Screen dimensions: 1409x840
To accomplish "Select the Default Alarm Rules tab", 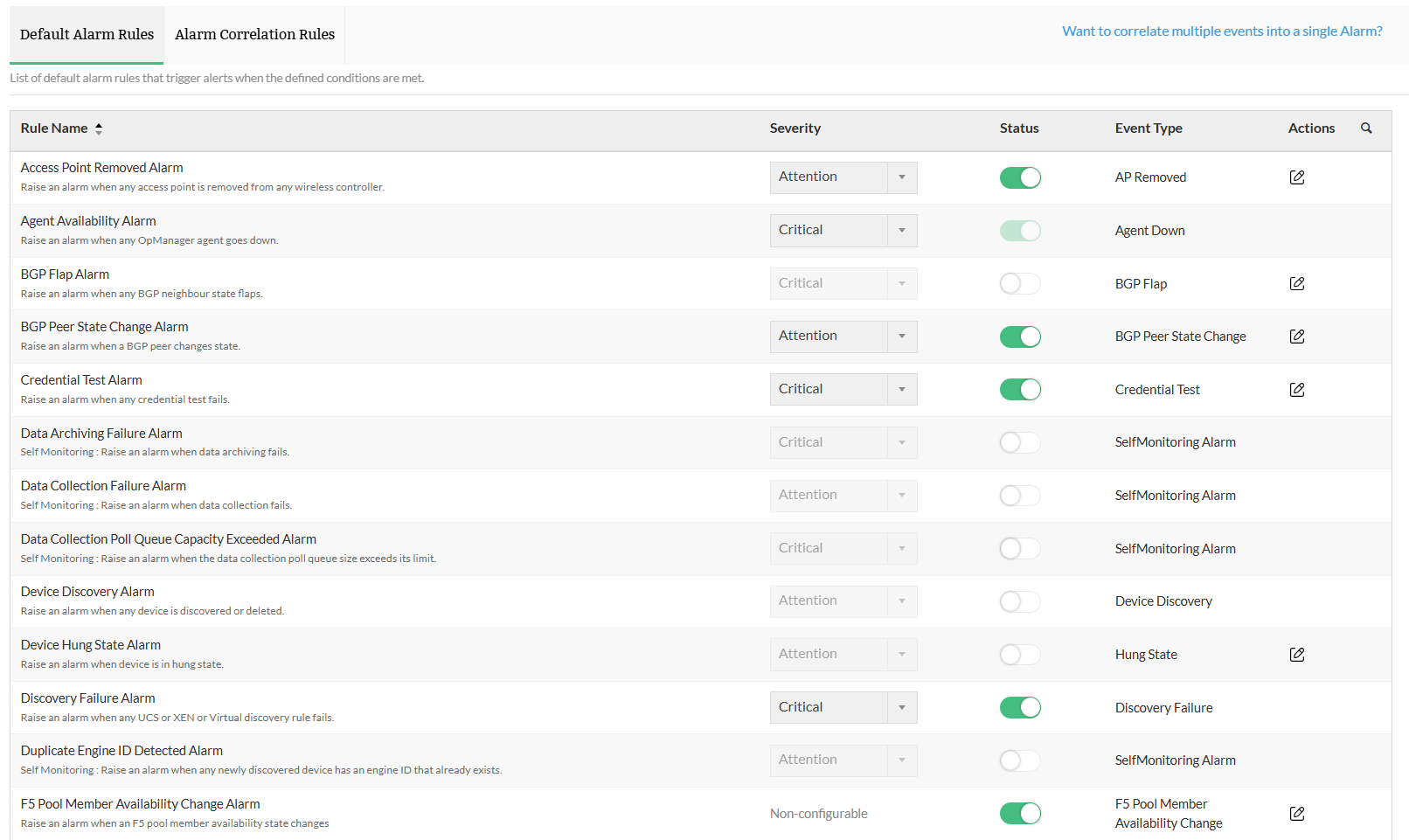I will pos(87,35).
